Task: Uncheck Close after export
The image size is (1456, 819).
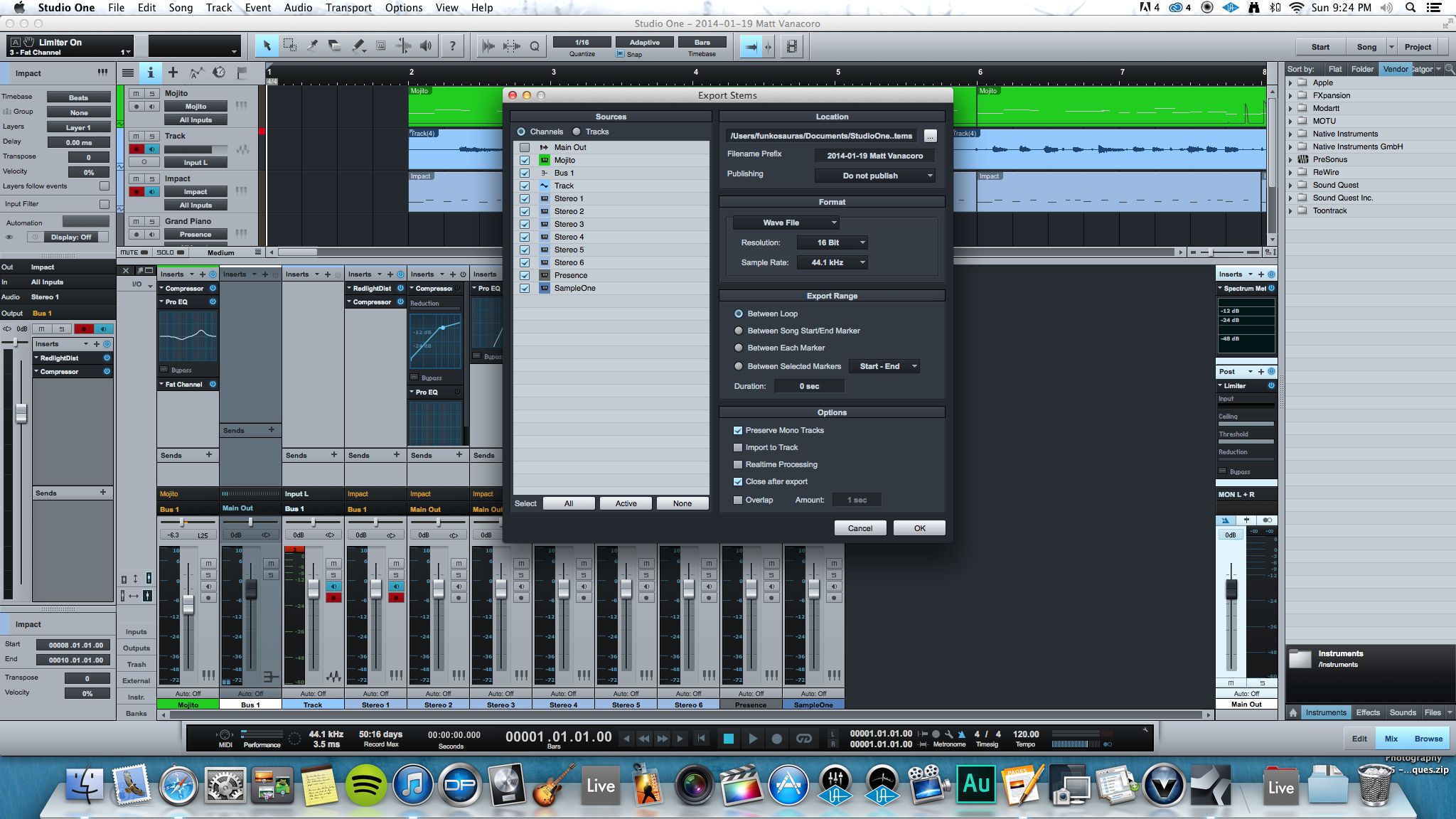Action: tap(738, 481)
